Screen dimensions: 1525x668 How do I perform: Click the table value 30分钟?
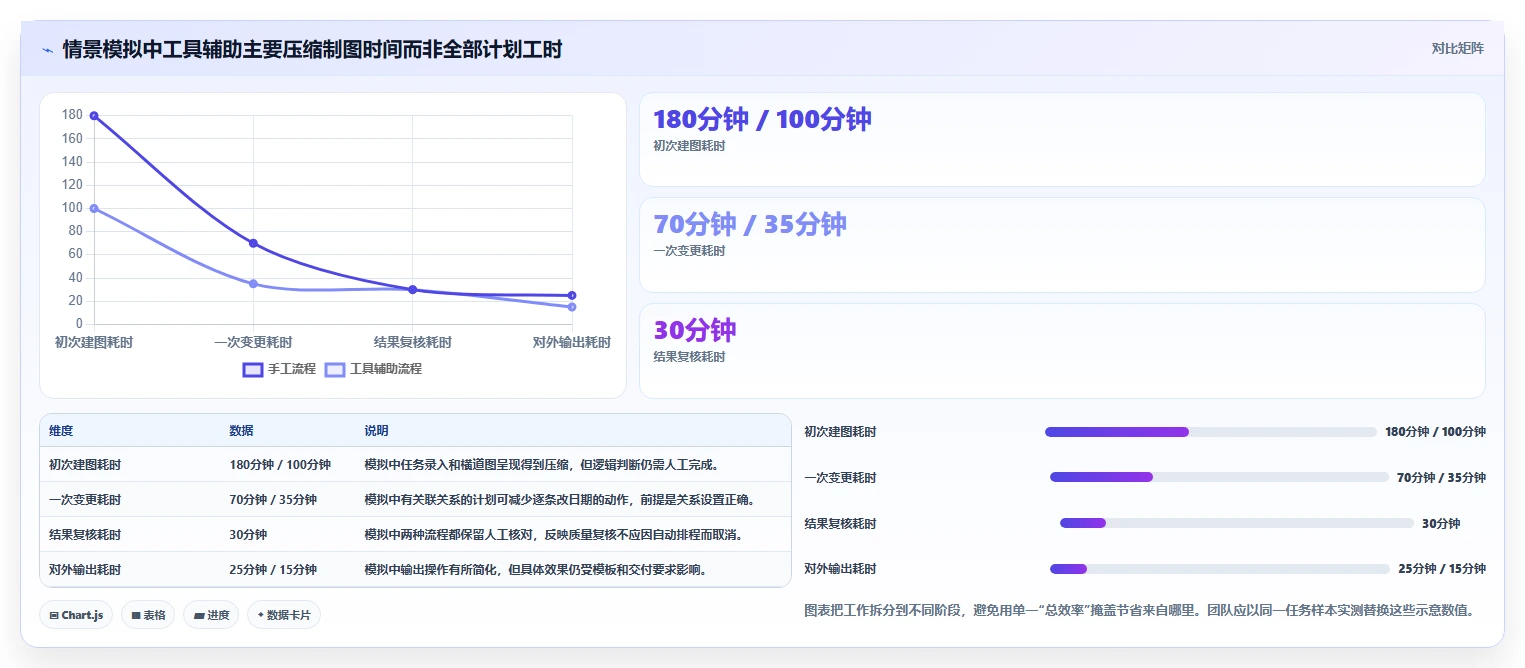[248, 535]
